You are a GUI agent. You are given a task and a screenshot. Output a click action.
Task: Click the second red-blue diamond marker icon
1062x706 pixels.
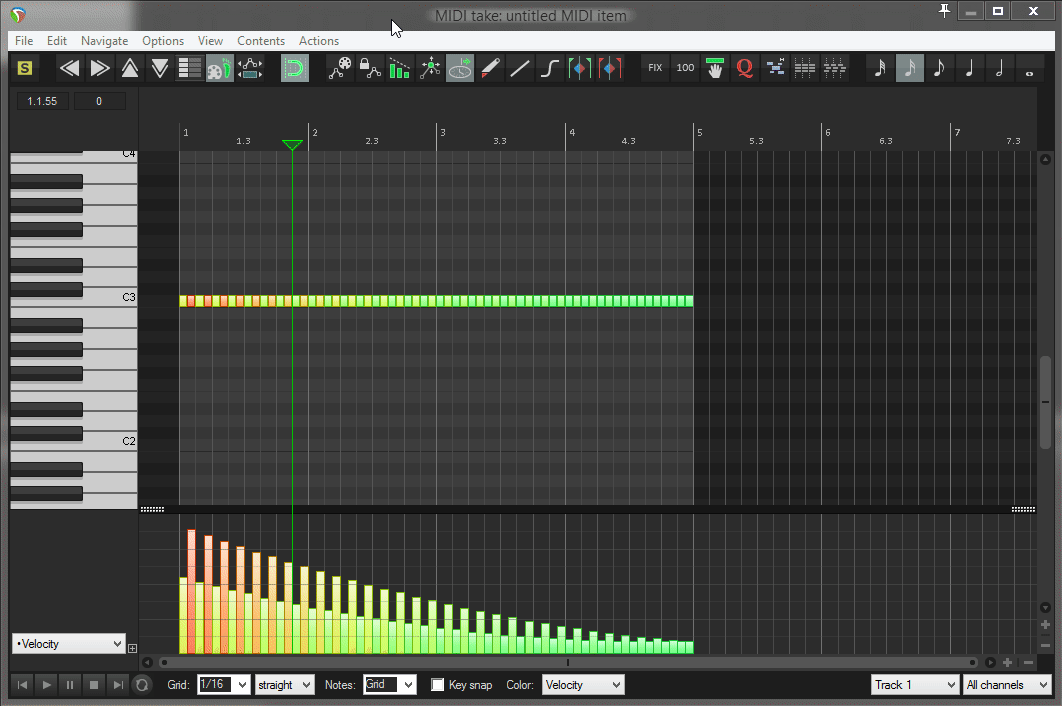click(610, 68)
